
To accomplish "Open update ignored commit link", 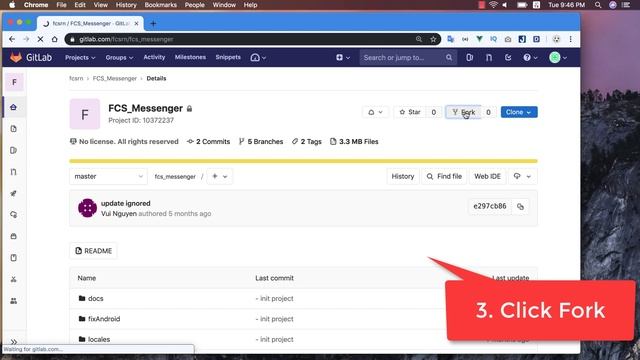I will click(126, 203).
